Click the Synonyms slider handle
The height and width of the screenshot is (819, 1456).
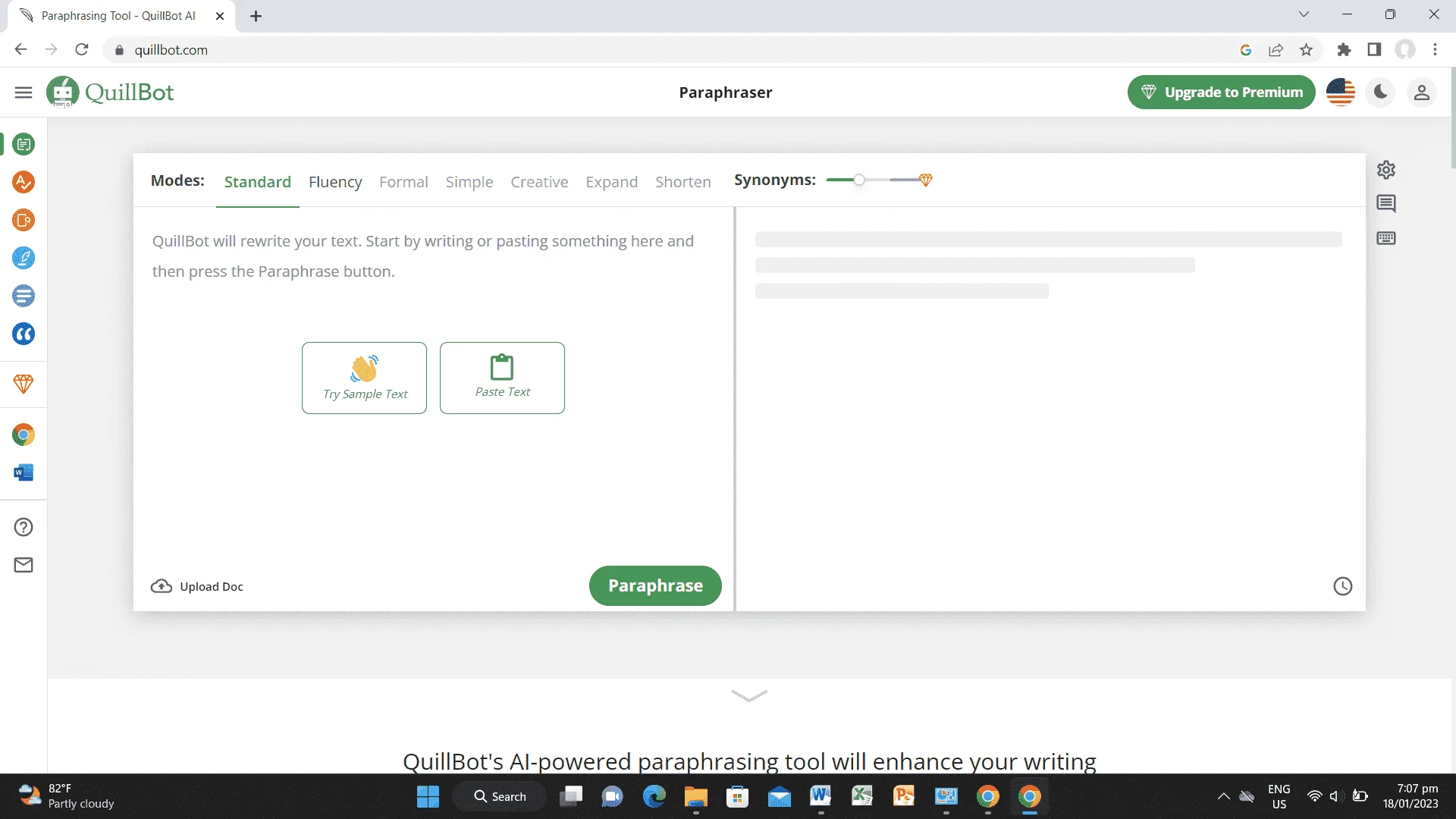pos(858,180)
